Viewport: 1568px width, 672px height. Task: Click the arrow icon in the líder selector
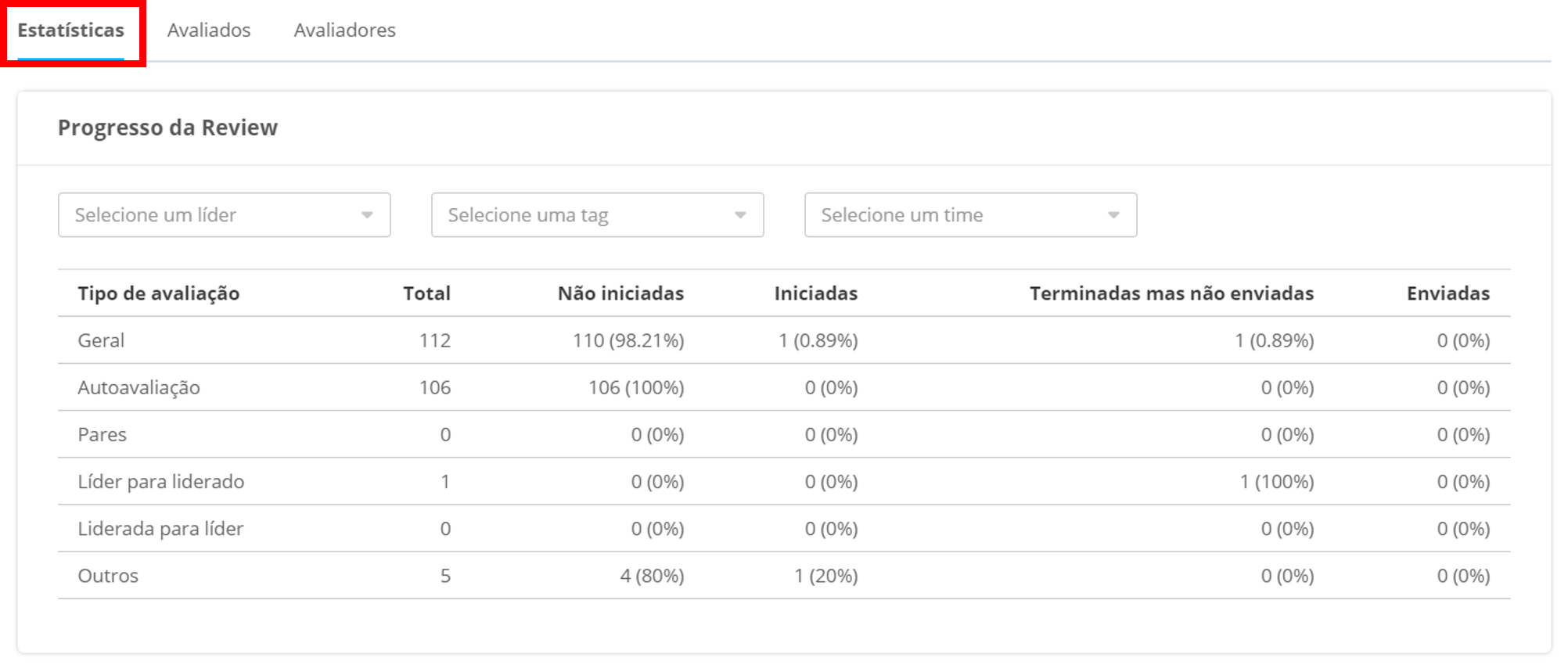(367, 215)
